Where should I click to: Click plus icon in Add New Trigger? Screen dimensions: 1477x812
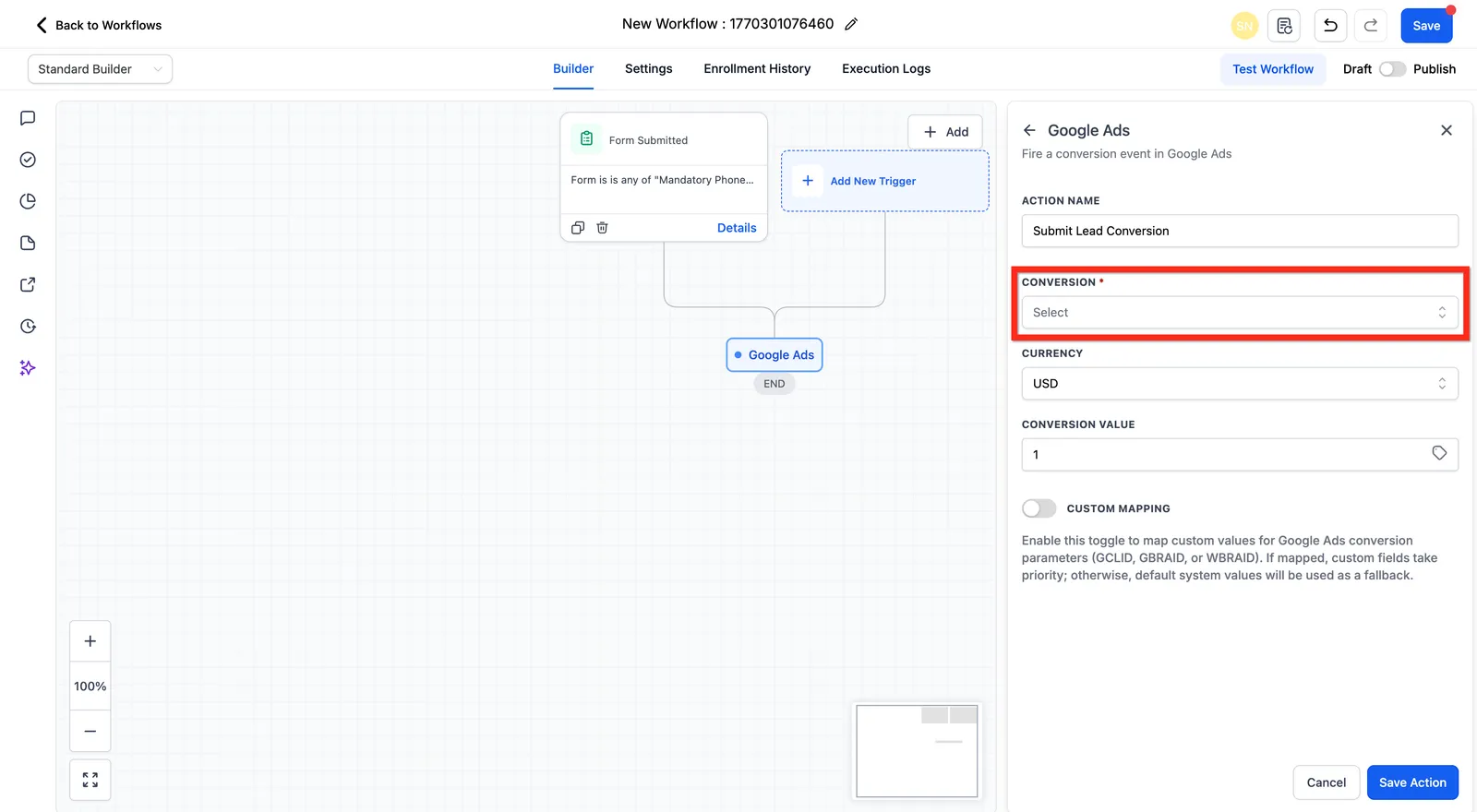(808, 181)
